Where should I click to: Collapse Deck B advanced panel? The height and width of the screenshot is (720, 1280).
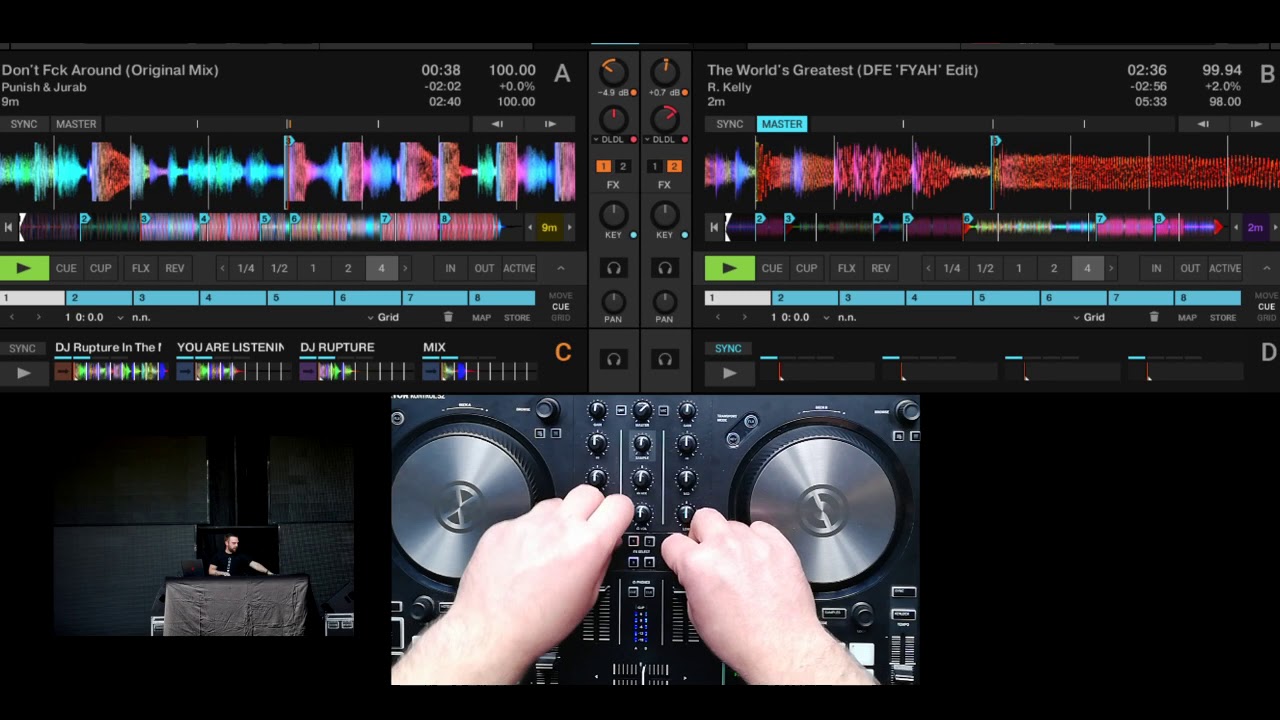(x=1267, y=268)
